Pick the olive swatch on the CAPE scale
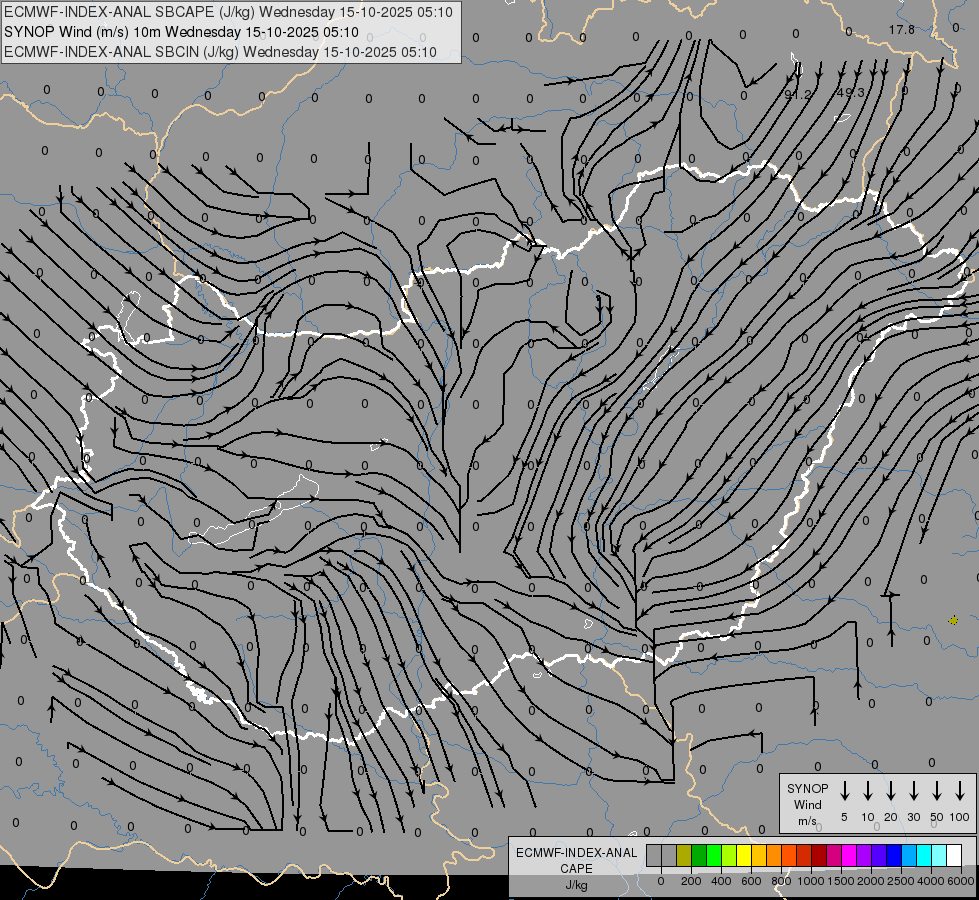 [x=684, y=855]
